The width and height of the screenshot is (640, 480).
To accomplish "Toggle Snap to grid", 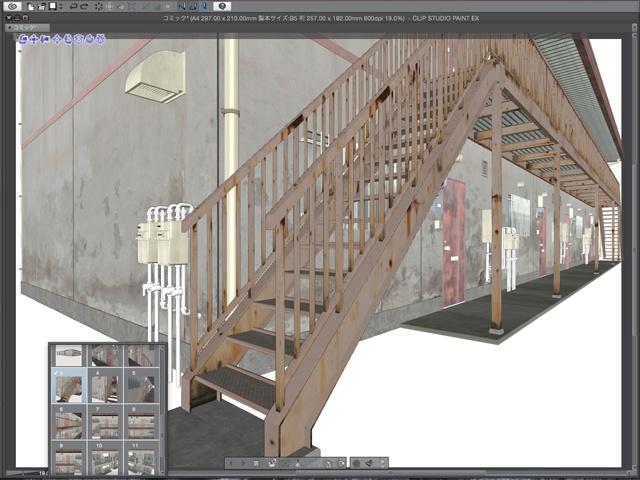I will tap(204, 7).
